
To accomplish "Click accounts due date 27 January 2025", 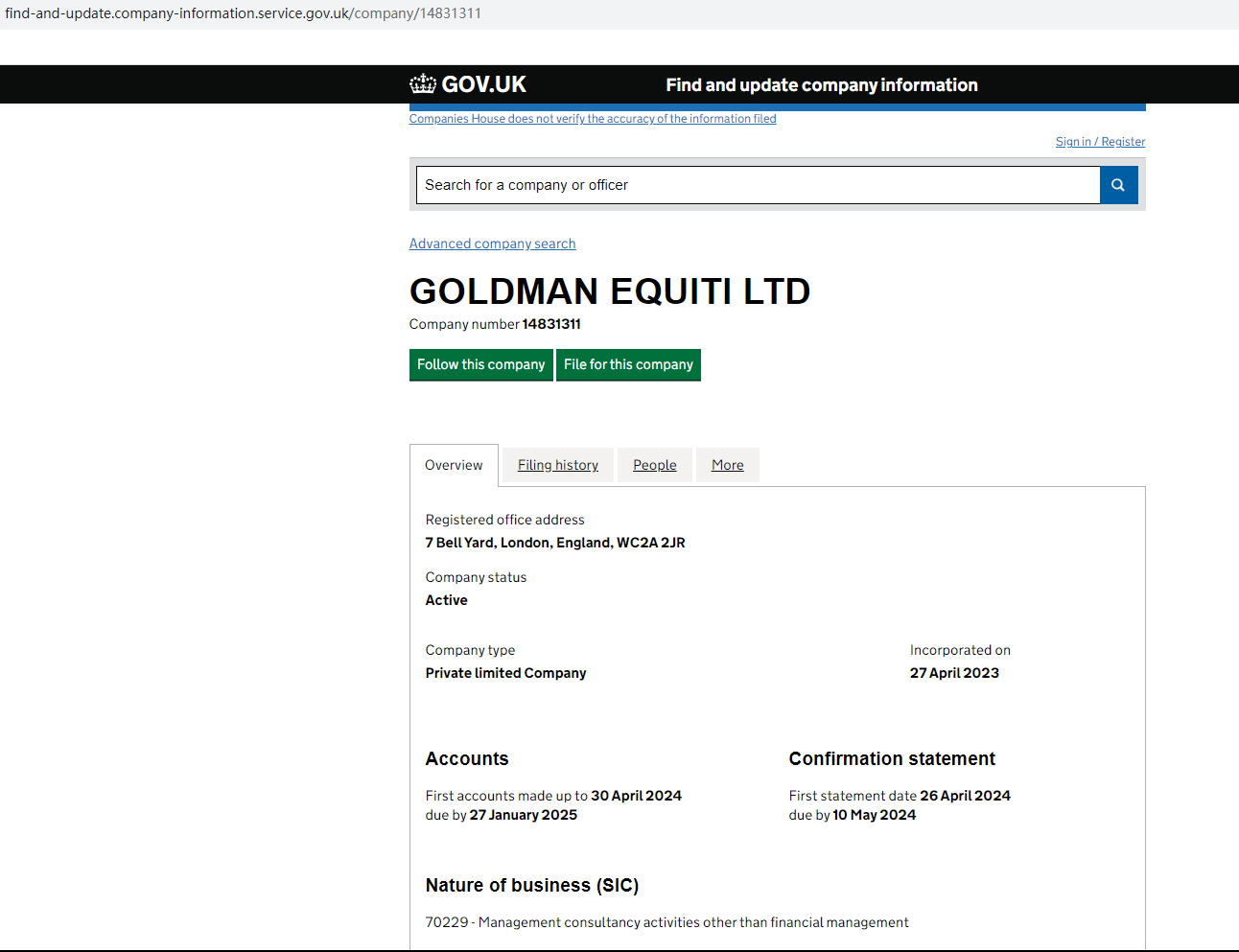I will 524,815.
